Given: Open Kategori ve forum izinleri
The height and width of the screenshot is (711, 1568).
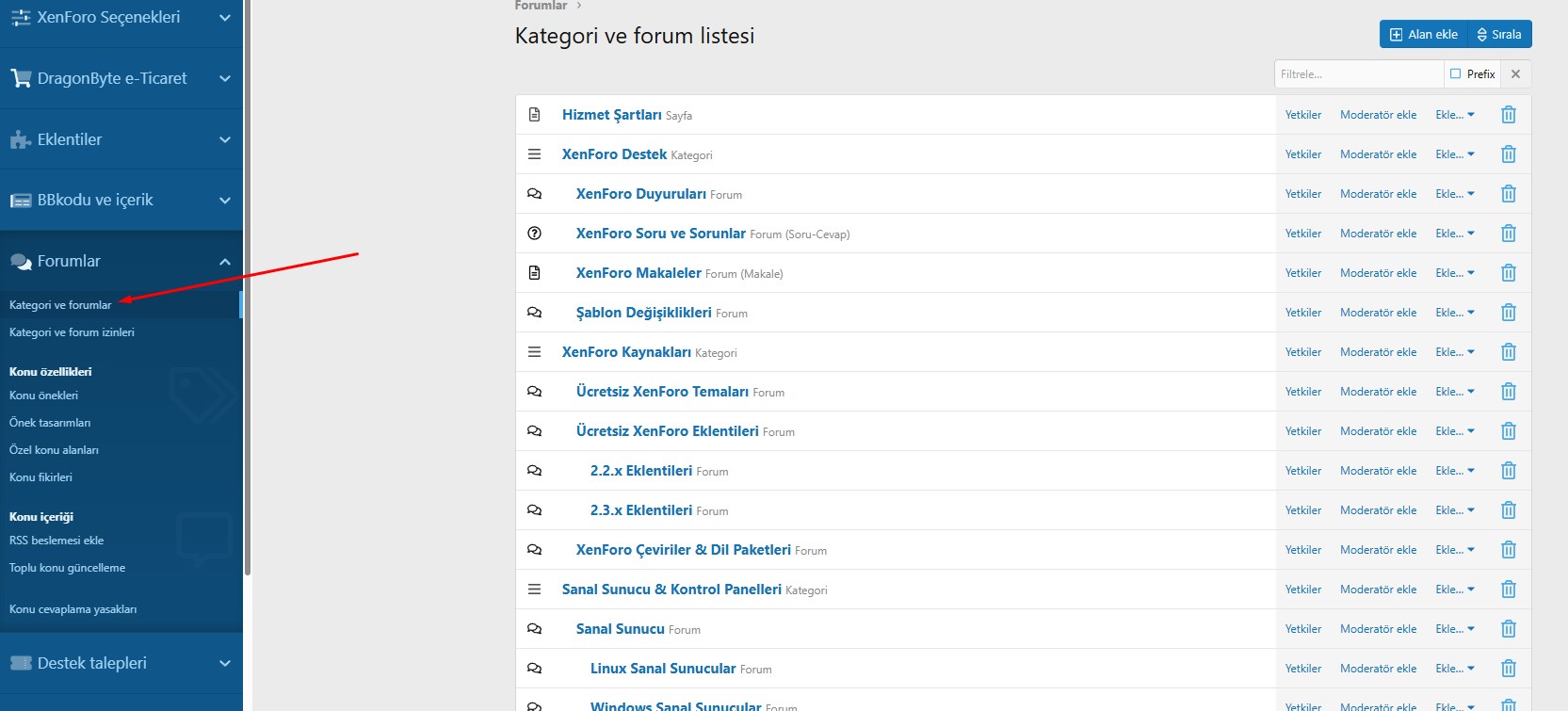Looking at the screenshot, I should (72, 332).
